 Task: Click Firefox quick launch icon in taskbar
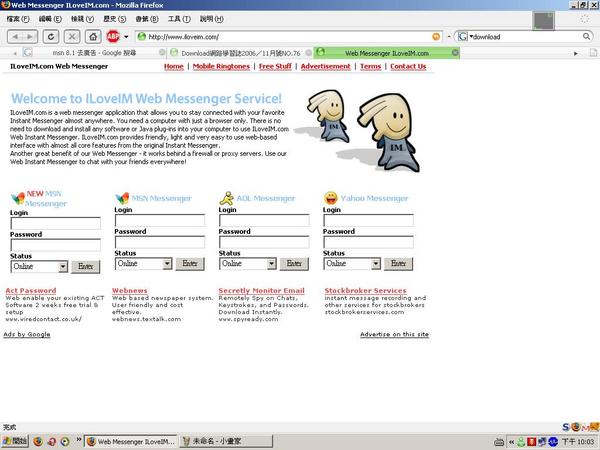[x=38, y=441]
